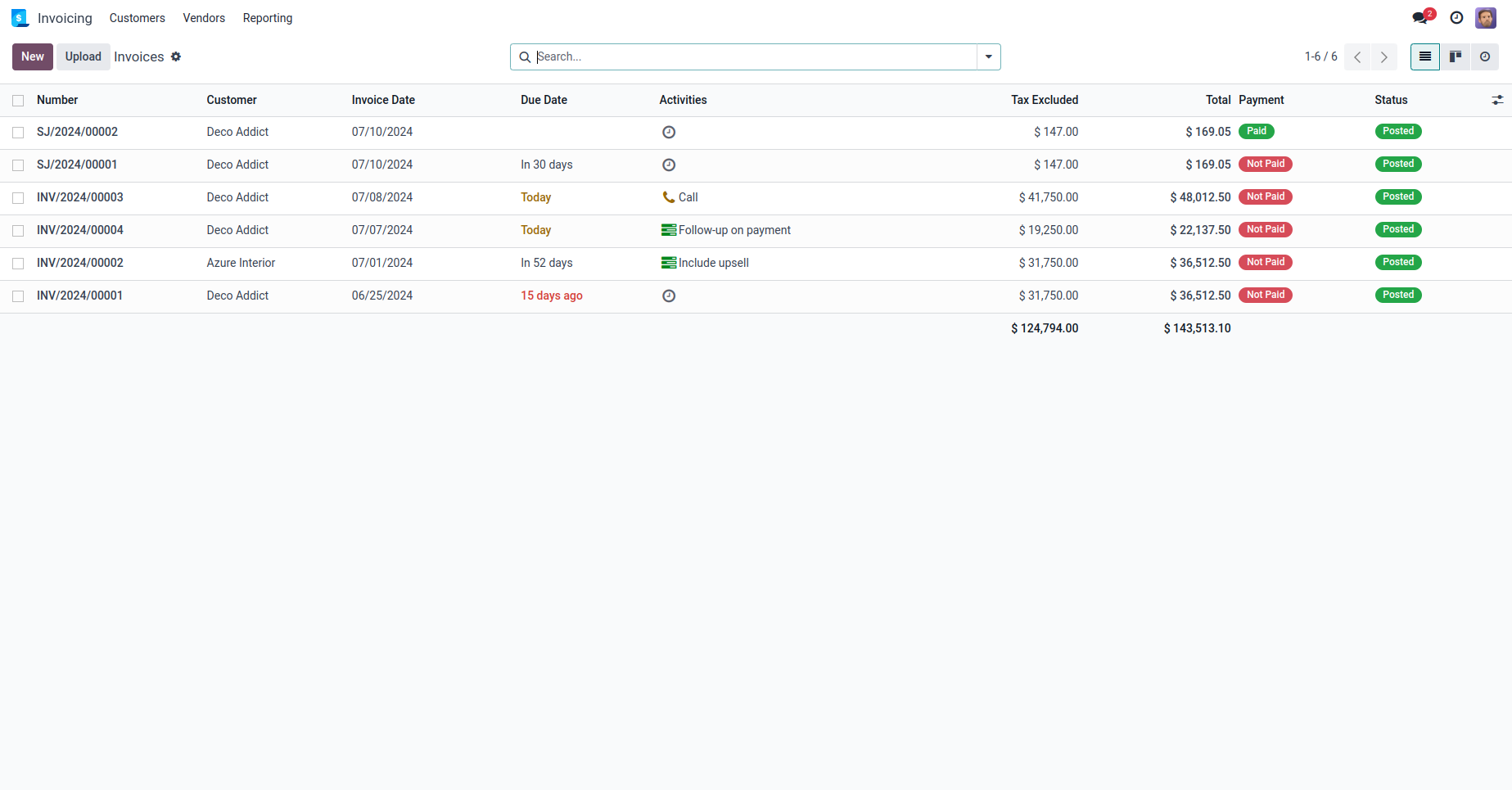Screen dimensions: 1512x790
Task: Click the 'Follow-up on payment' activity text
Action: pyautogui.click(x=735, y=230)
